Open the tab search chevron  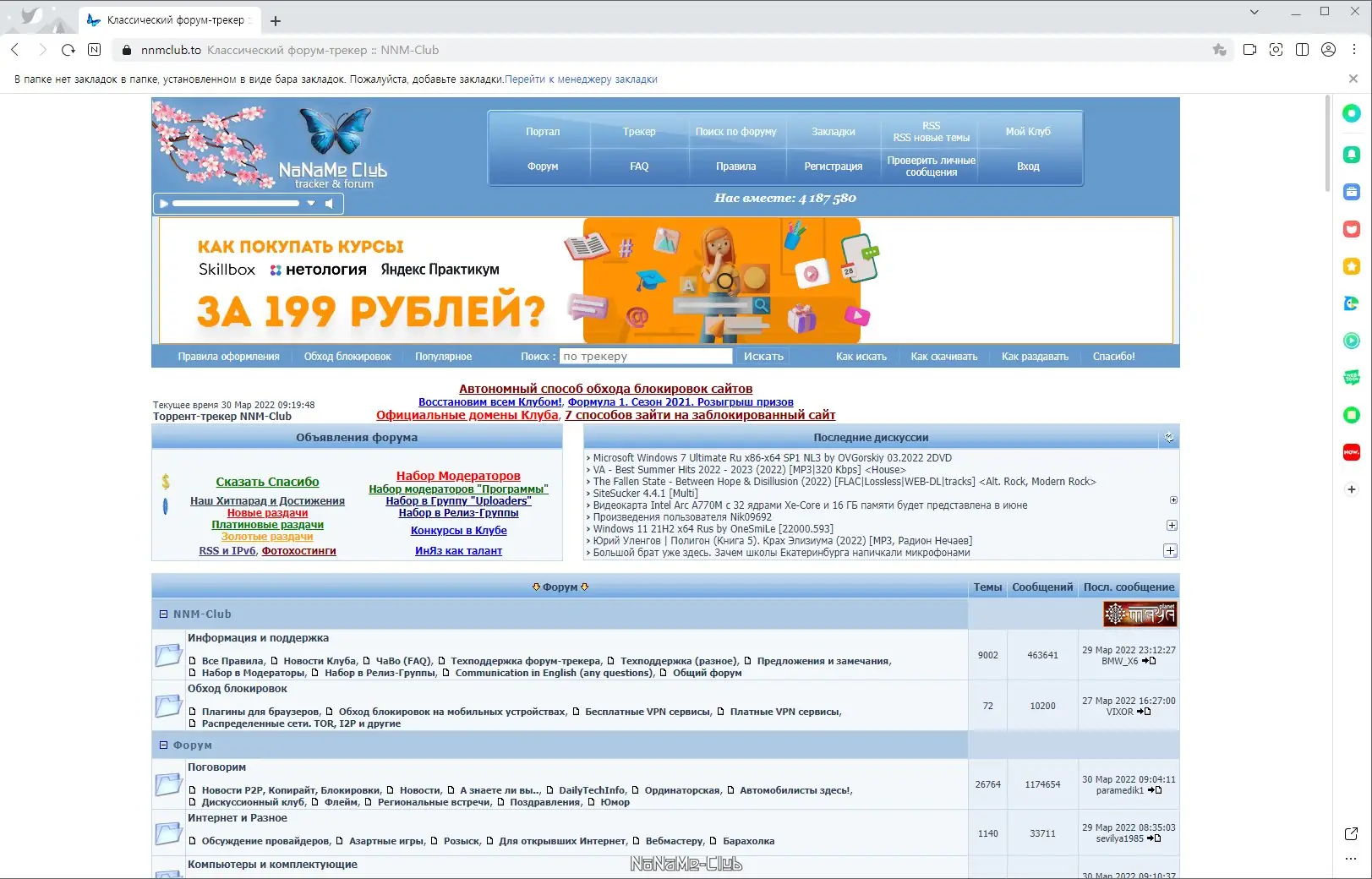pyautogui.click(x=1254, y=12)
